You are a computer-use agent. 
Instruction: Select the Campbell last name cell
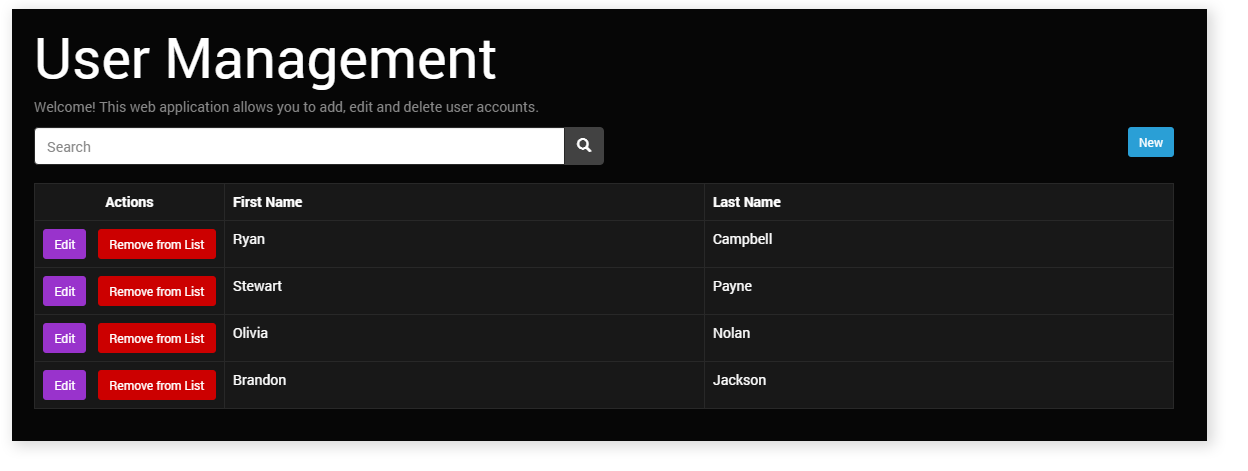(742, 239)
